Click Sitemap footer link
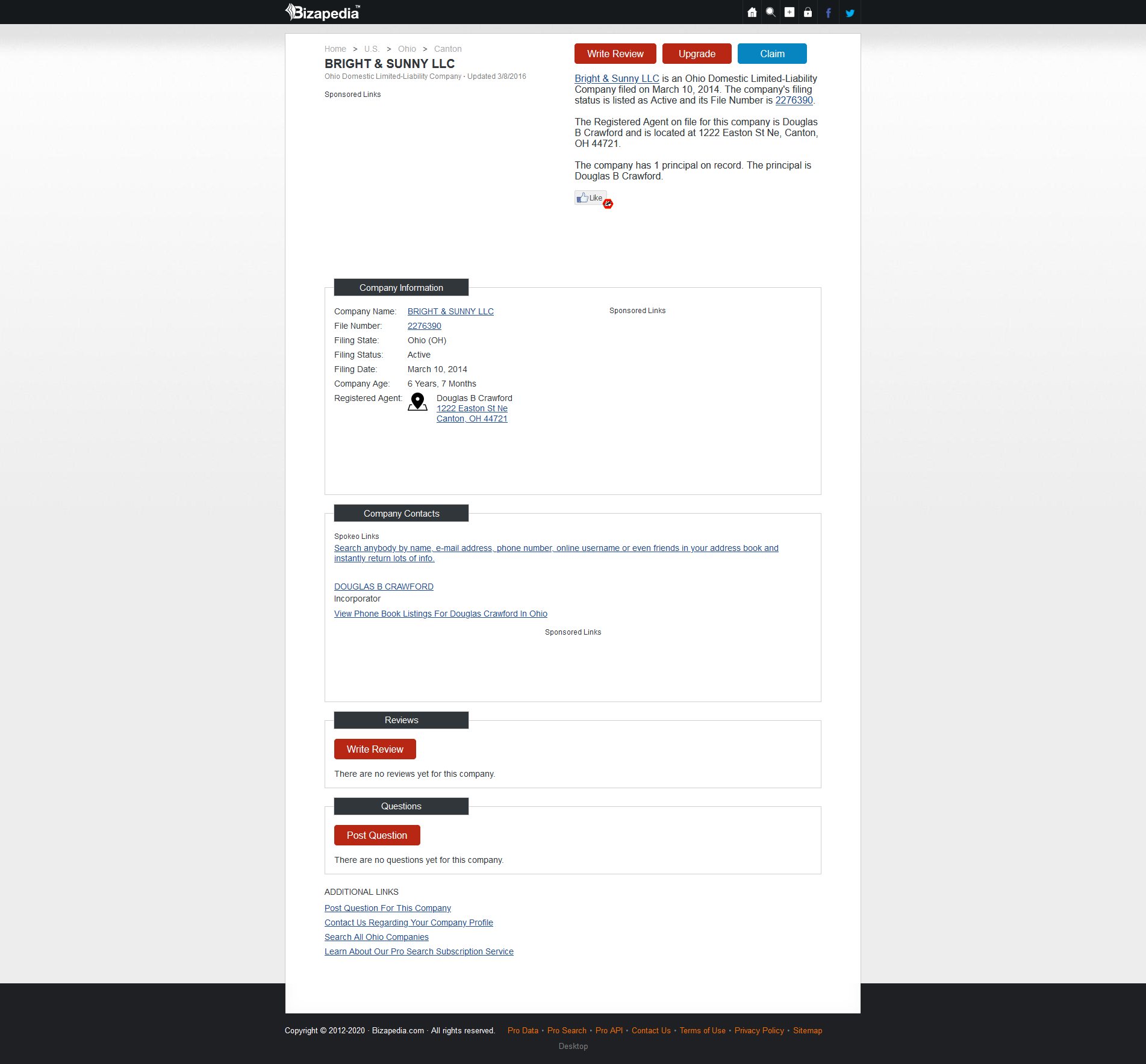The height and width of the screenshot is (1064, 1146). click(808, 1030)
